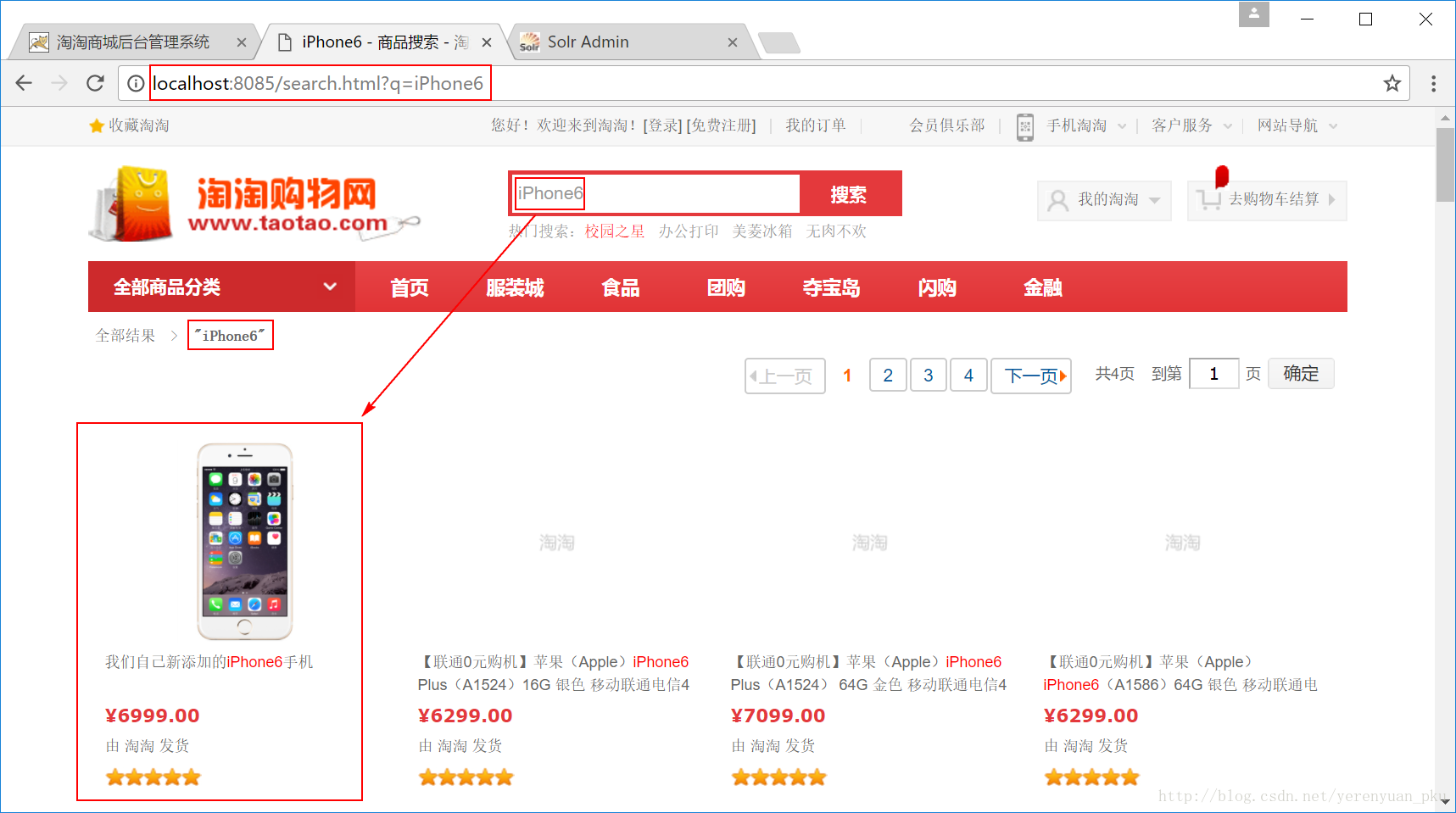
Task: Click the 上一页 previous page button
Action: point(785,376)
